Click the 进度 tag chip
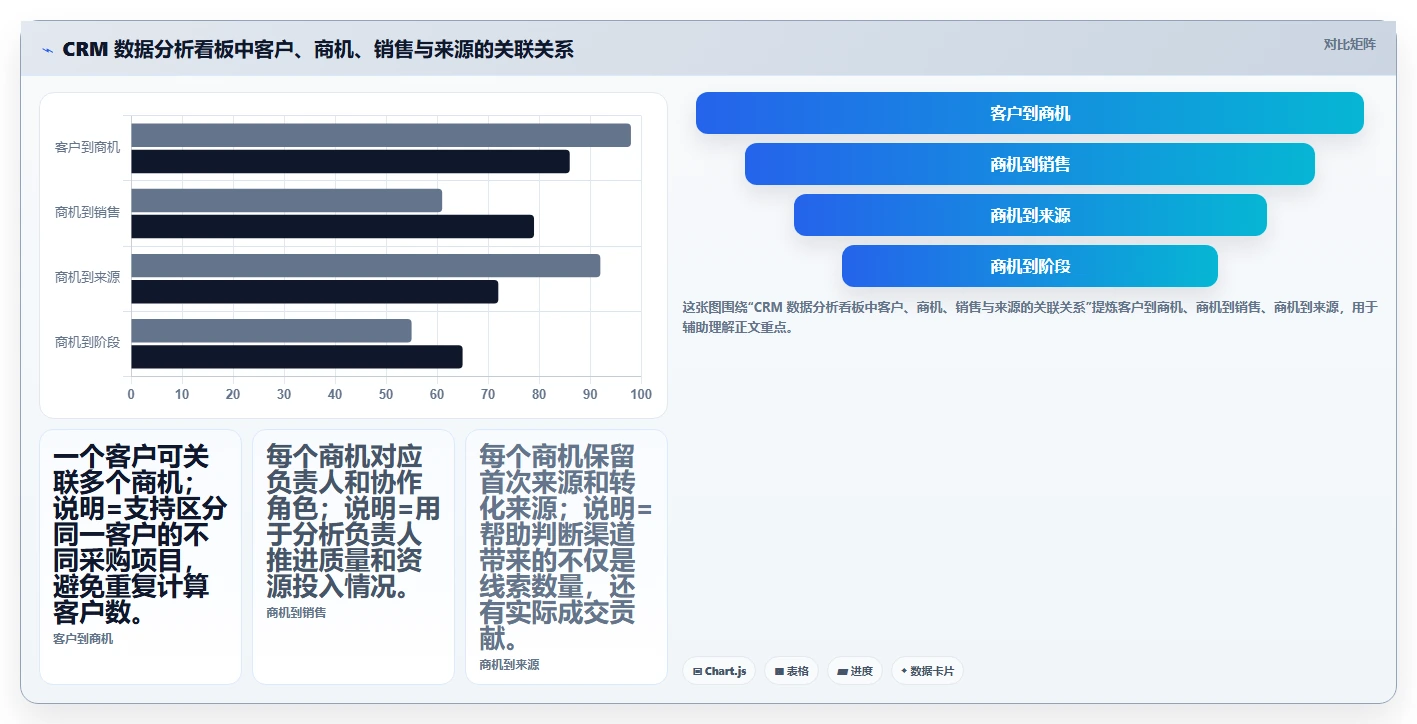Screen dimensions: 1417x724 coord(855,671)
